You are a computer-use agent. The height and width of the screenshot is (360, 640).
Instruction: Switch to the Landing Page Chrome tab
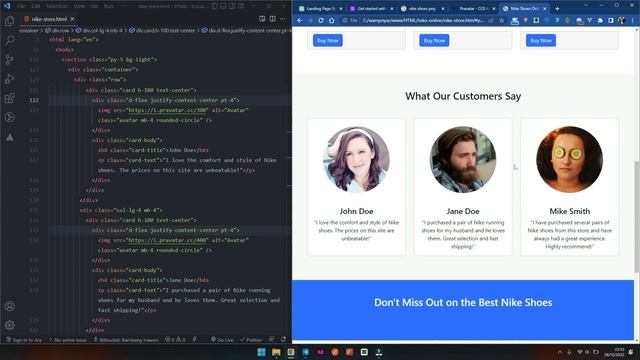coord(321,9)
